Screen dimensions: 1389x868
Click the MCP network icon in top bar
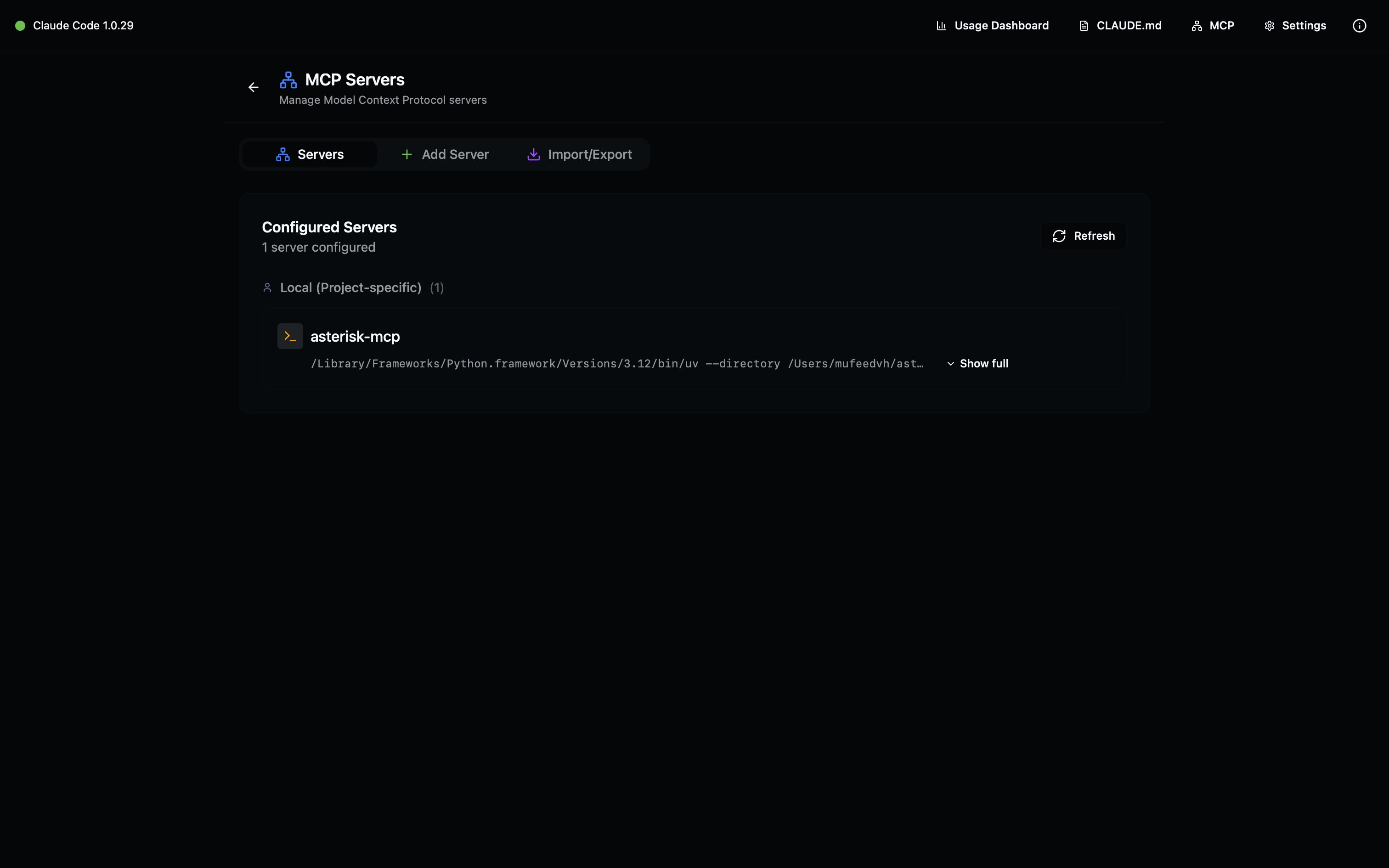[x=1197, y=26]
